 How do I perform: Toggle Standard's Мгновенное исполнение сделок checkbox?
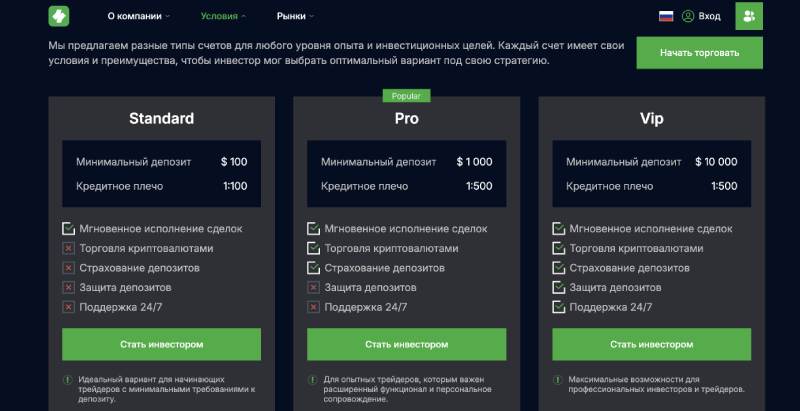(69, 229)
